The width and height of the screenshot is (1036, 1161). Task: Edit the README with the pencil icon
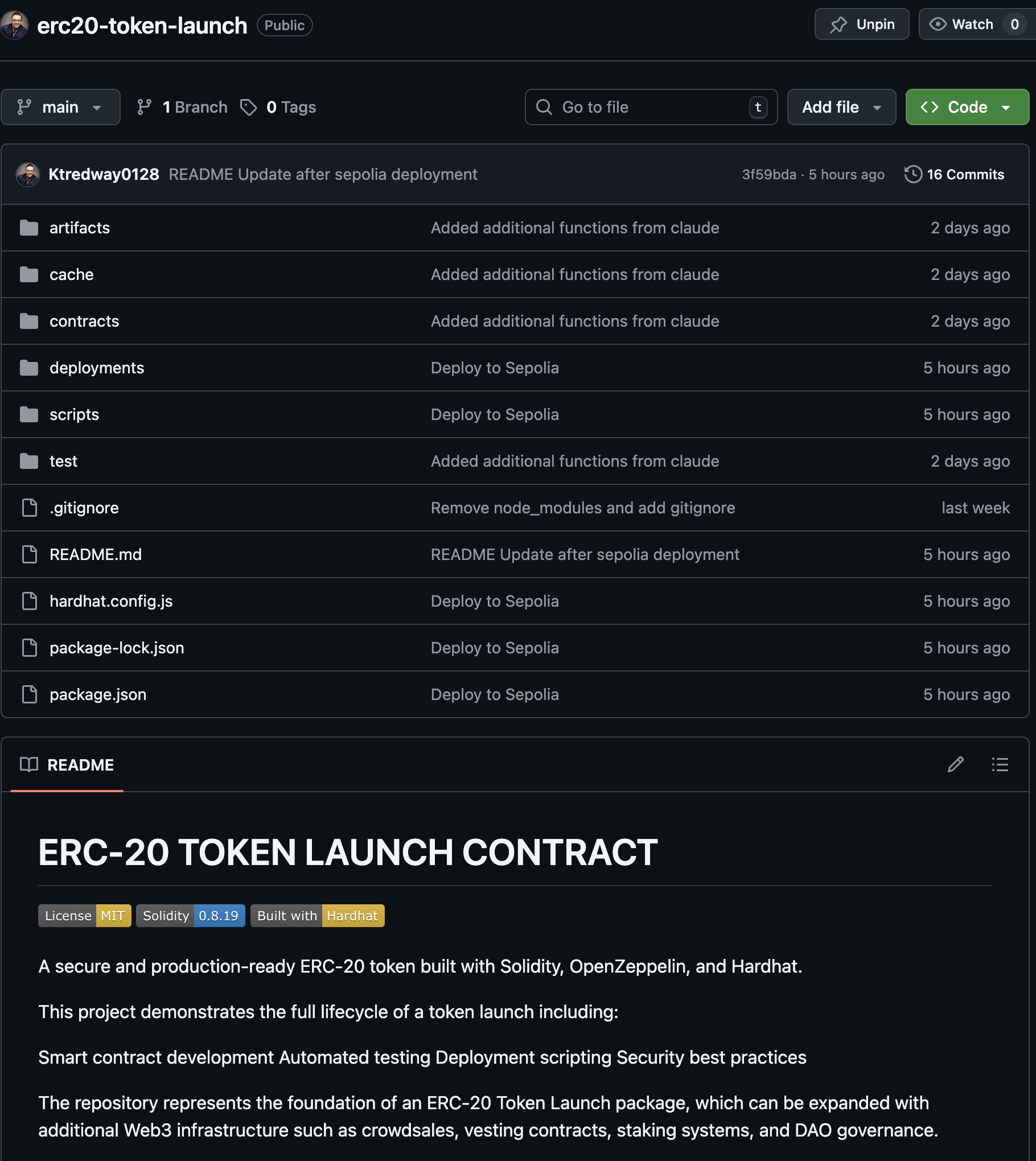coord(955,764)
